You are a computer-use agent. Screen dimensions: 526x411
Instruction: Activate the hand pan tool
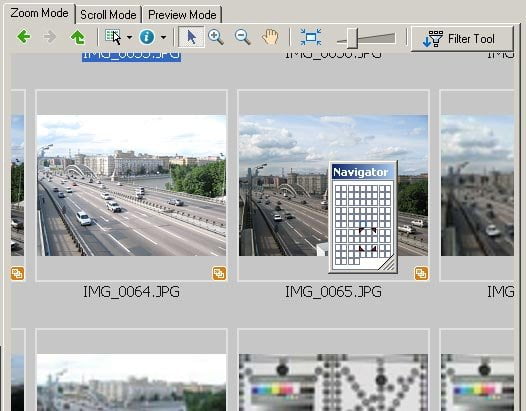pyautogui.click(x=270, y=37)
